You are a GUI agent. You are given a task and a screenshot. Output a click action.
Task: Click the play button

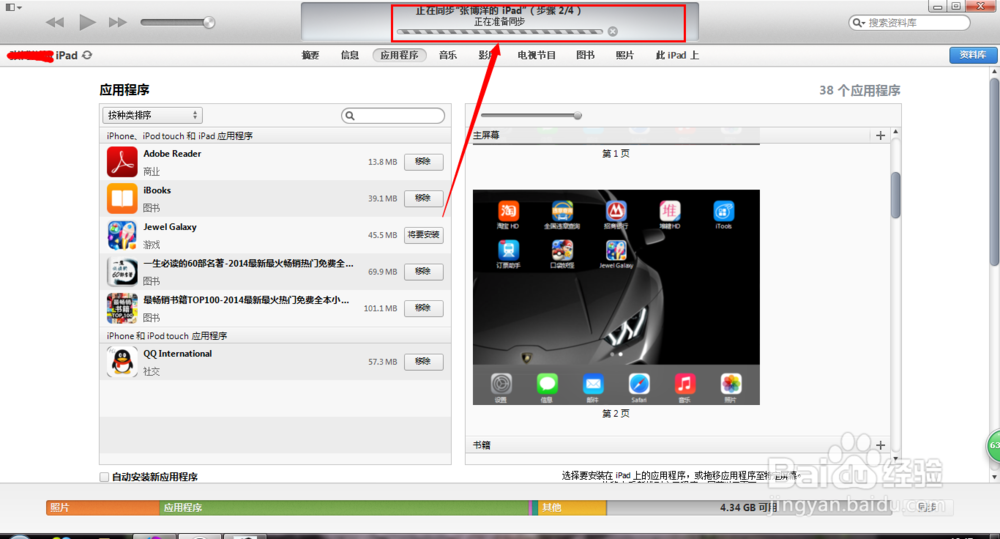click(87, 22)
